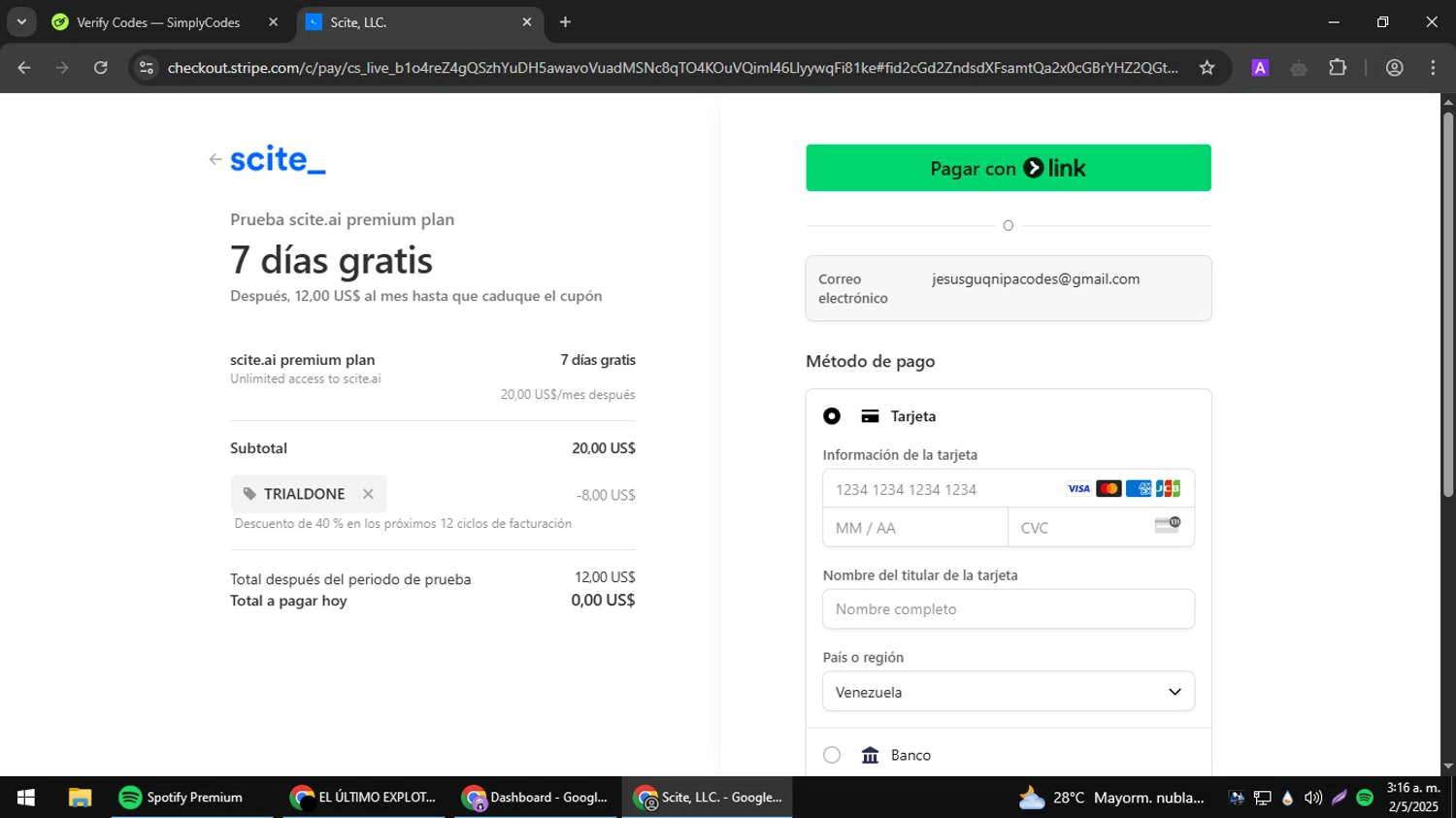Open the Windows Start menu
The image size is (1456, 818).
click(26, 798)
